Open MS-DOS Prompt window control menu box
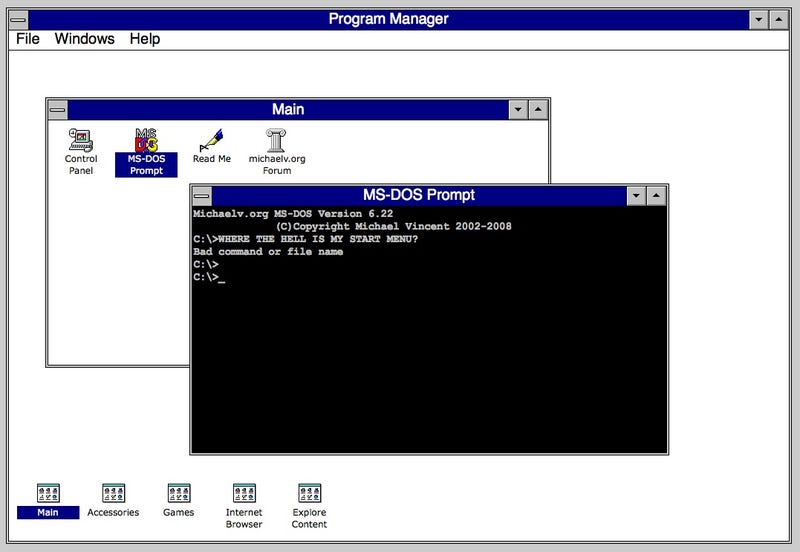This screenshot has width=800, height=552. coord(202,195)
